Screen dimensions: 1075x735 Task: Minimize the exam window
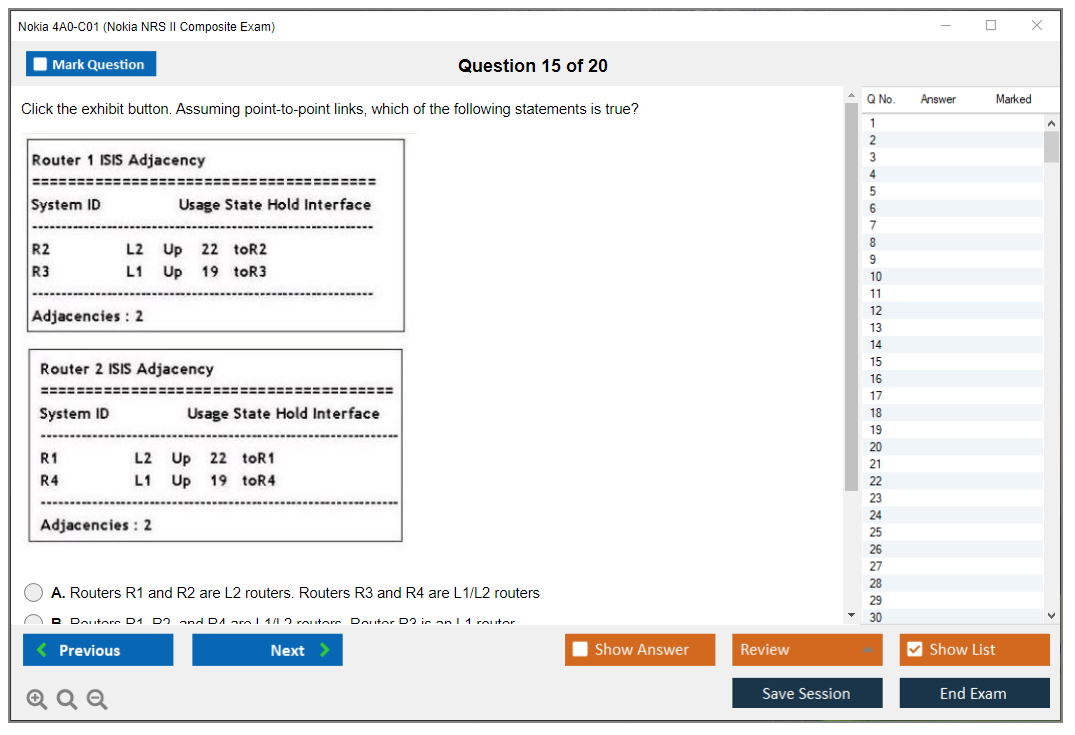click(946, 26)
